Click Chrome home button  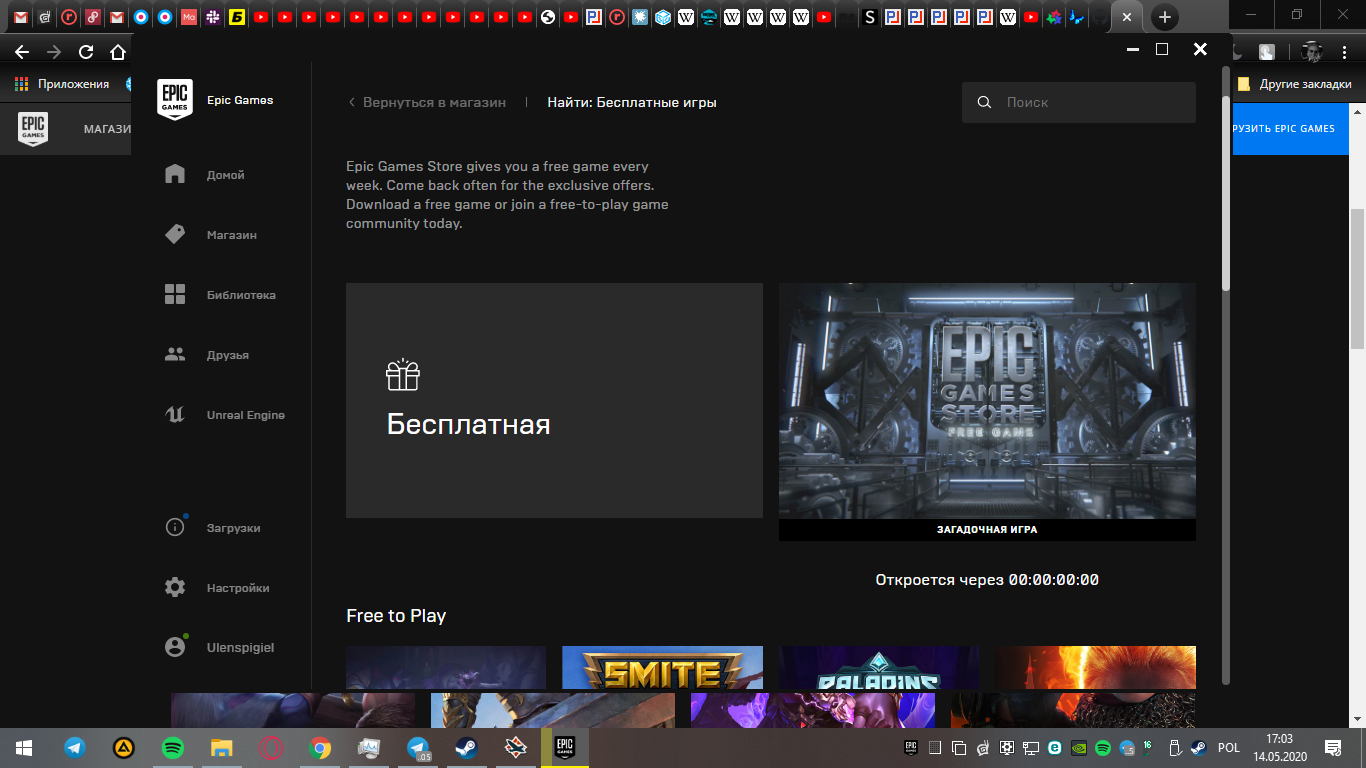coord(118,53)
